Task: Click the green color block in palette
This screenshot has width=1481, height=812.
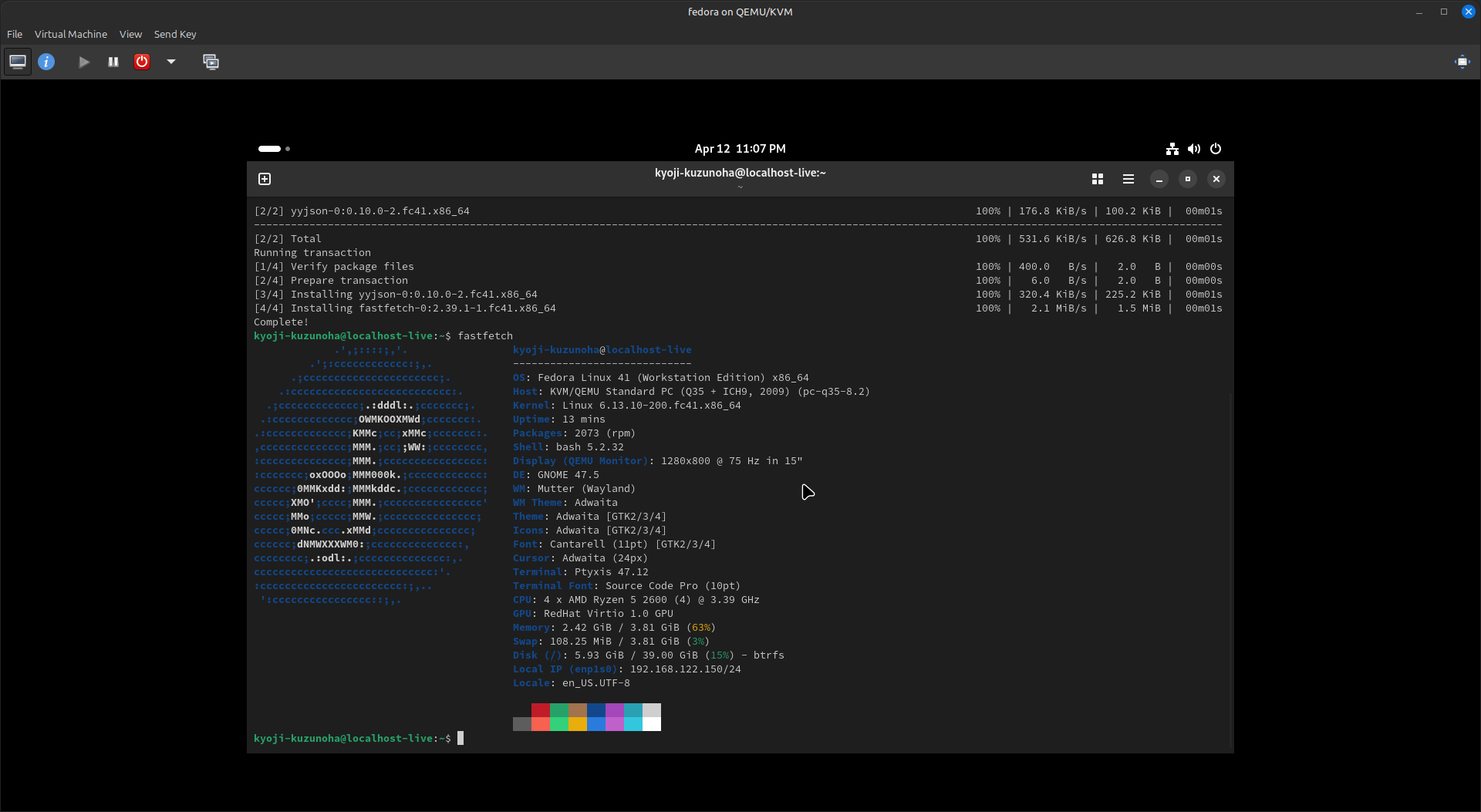Action: point(559,710)
